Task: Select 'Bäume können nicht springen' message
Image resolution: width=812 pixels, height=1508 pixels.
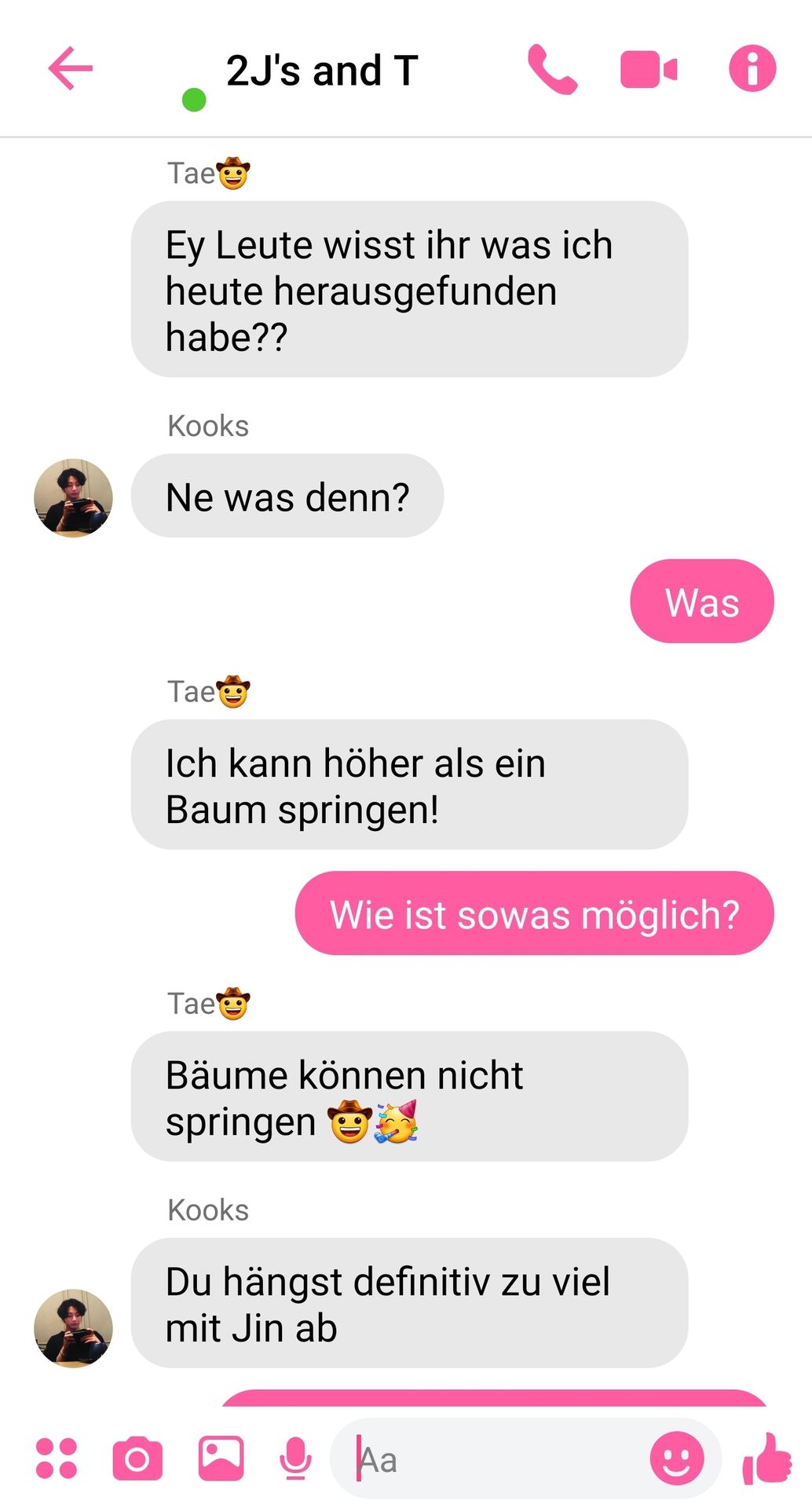Action: pyautogui.click(x=410, y=1096)
